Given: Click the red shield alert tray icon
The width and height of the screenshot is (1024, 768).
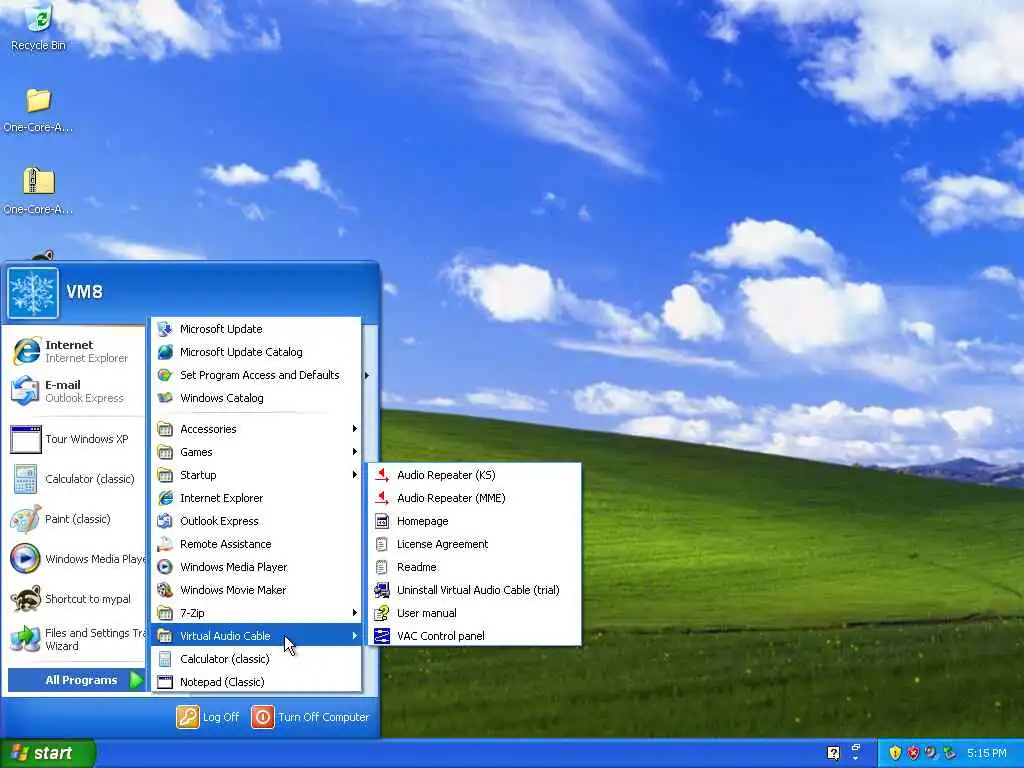Looking at the screenshot, I should click(913, 753).
